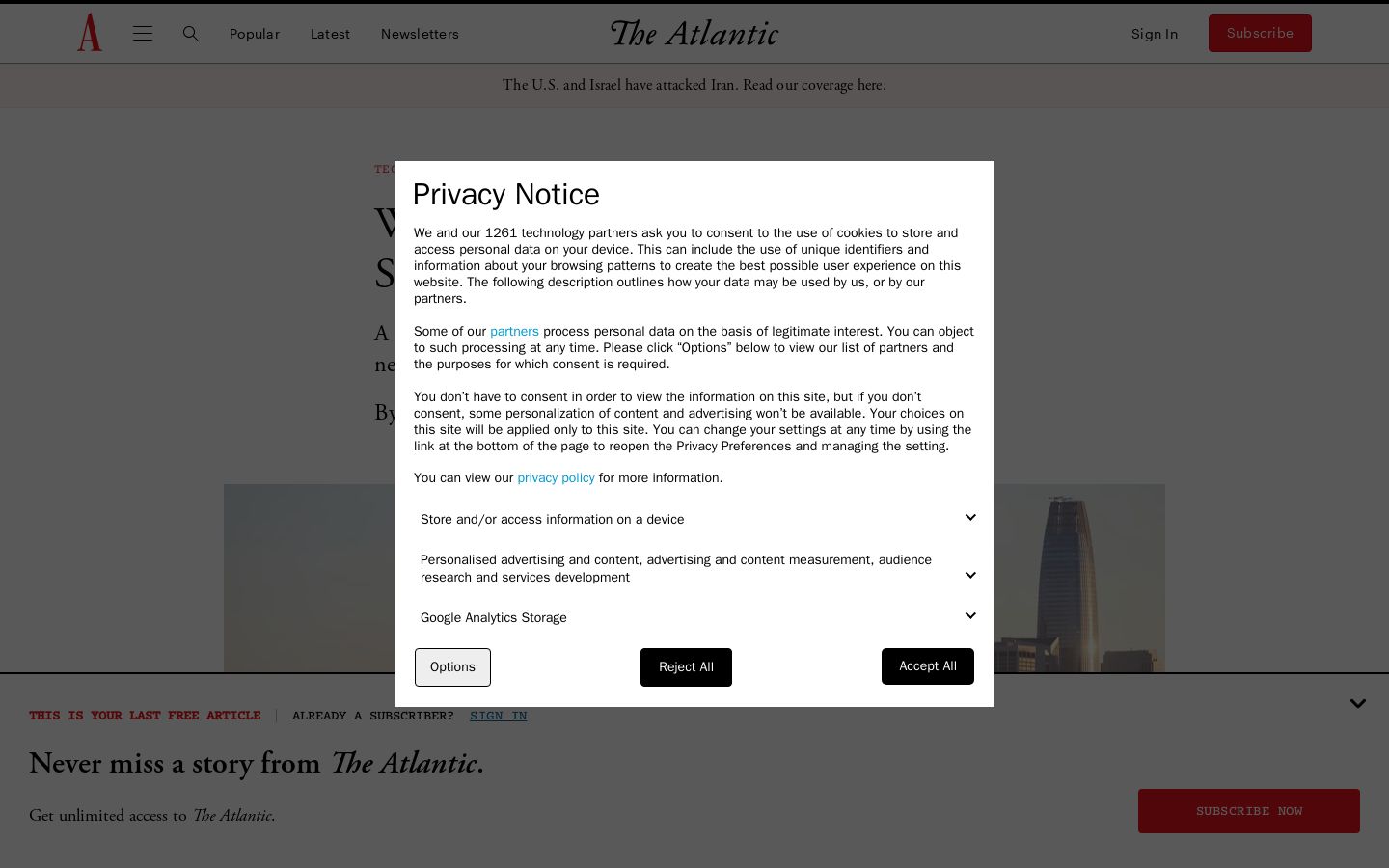Click the Subscribe Now button
Viewport: 1389px width, 868px height.
1249,811
